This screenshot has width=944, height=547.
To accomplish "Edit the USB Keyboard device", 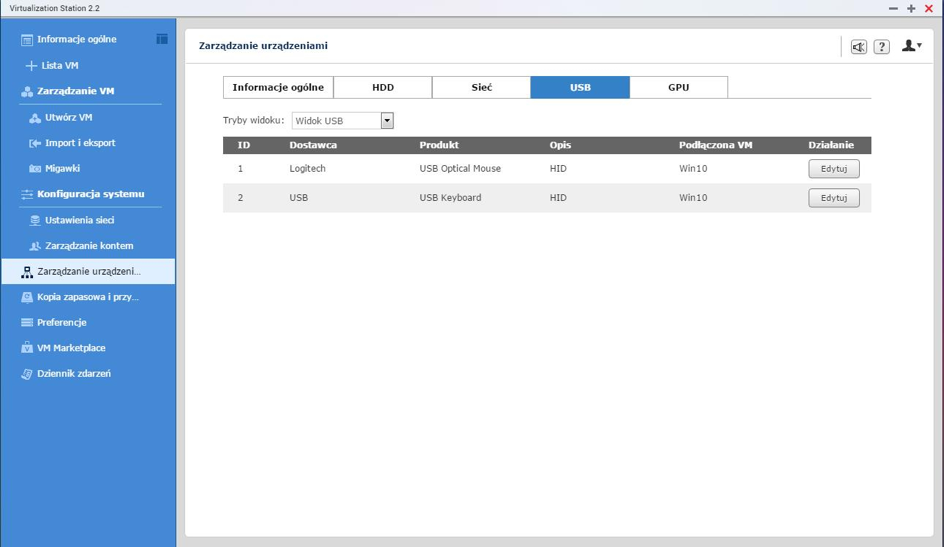I will [x=833, y=198].
